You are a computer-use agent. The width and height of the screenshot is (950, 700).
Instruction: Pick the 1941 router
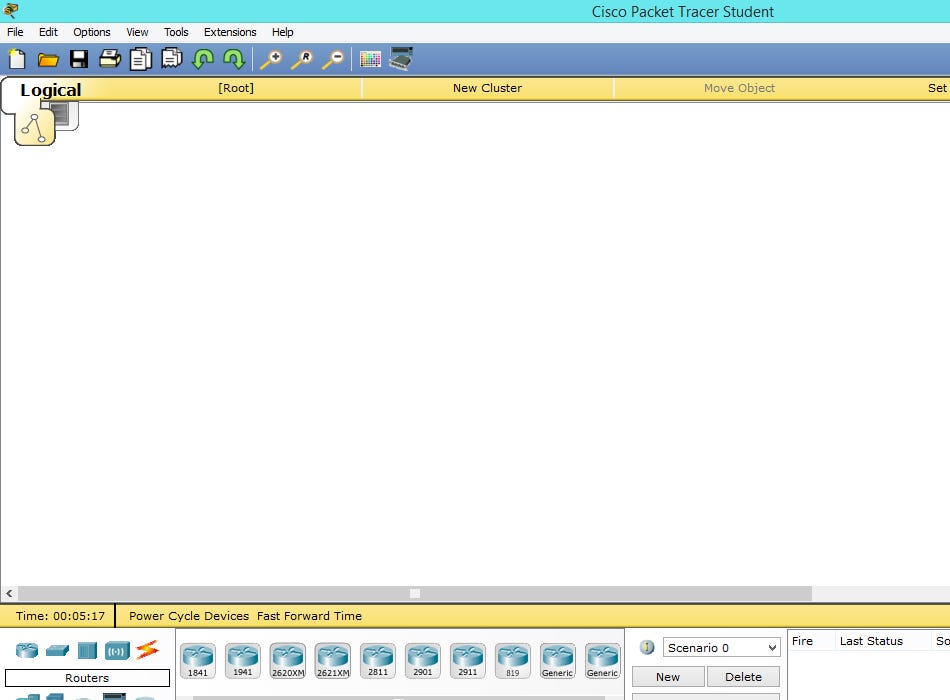[242, 661]
